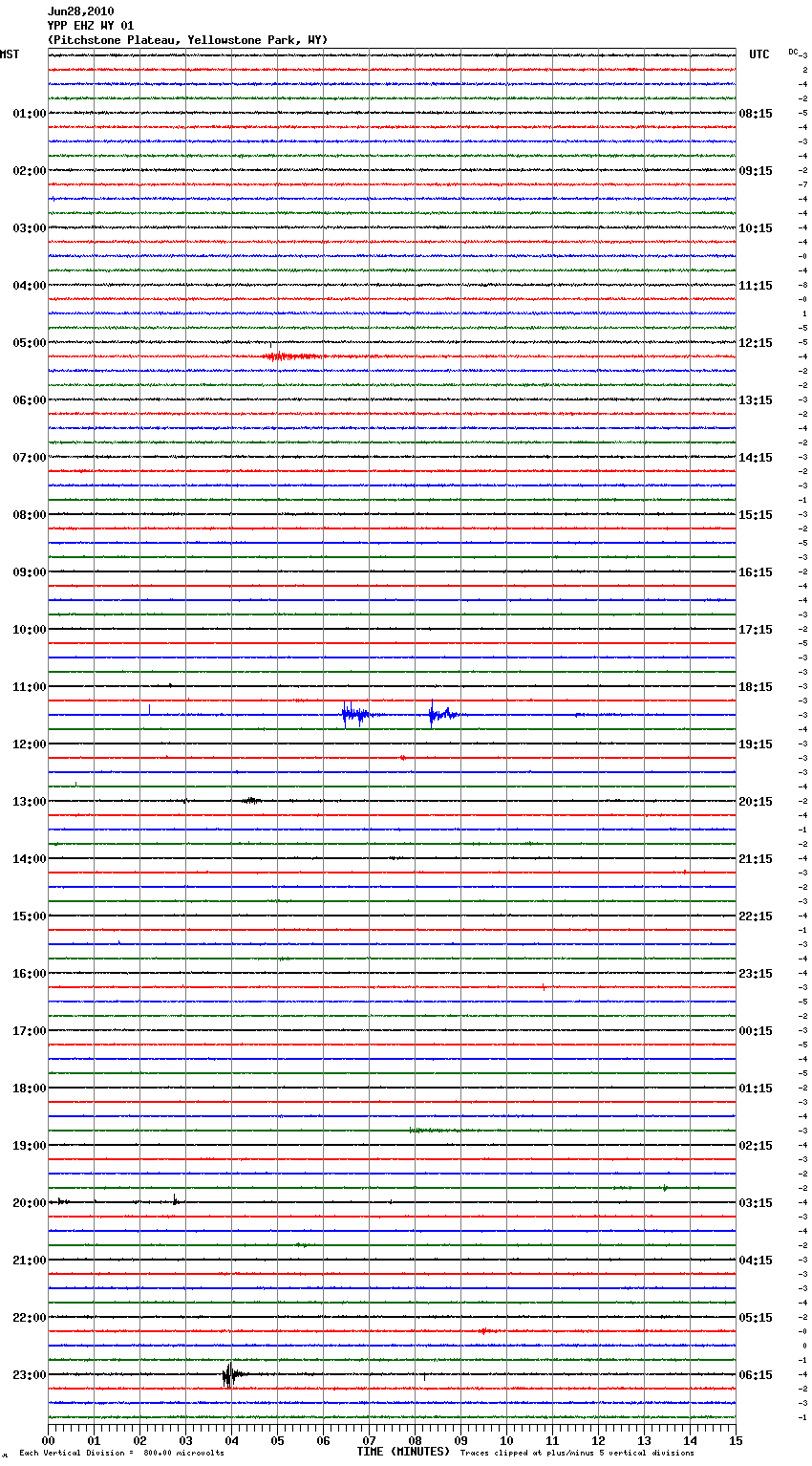Select the 01:00 MST time label
Viewport: 812px width, 1466px height.
tap(30, 114)
